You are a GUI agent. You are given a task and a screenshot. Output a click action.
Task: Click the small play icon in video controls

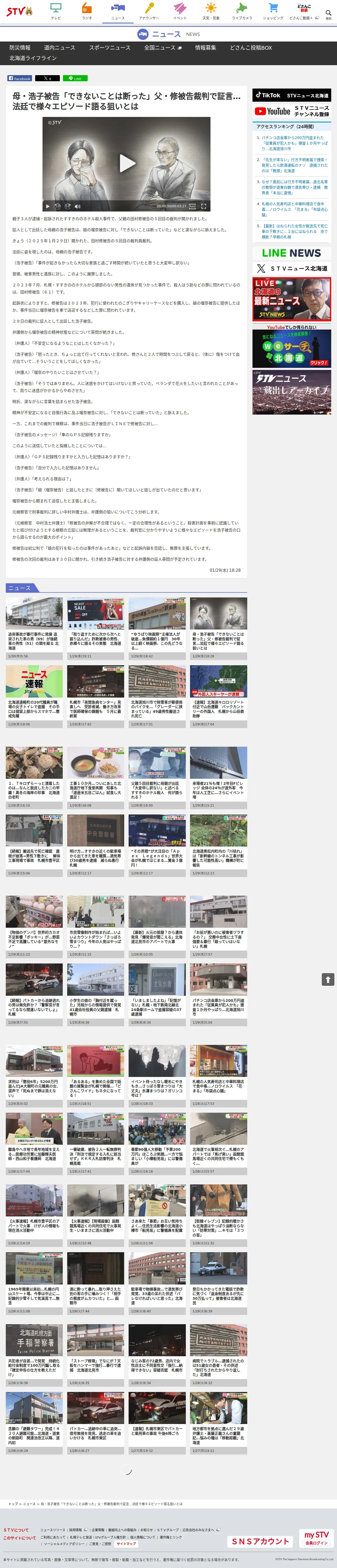click(48, 206)
